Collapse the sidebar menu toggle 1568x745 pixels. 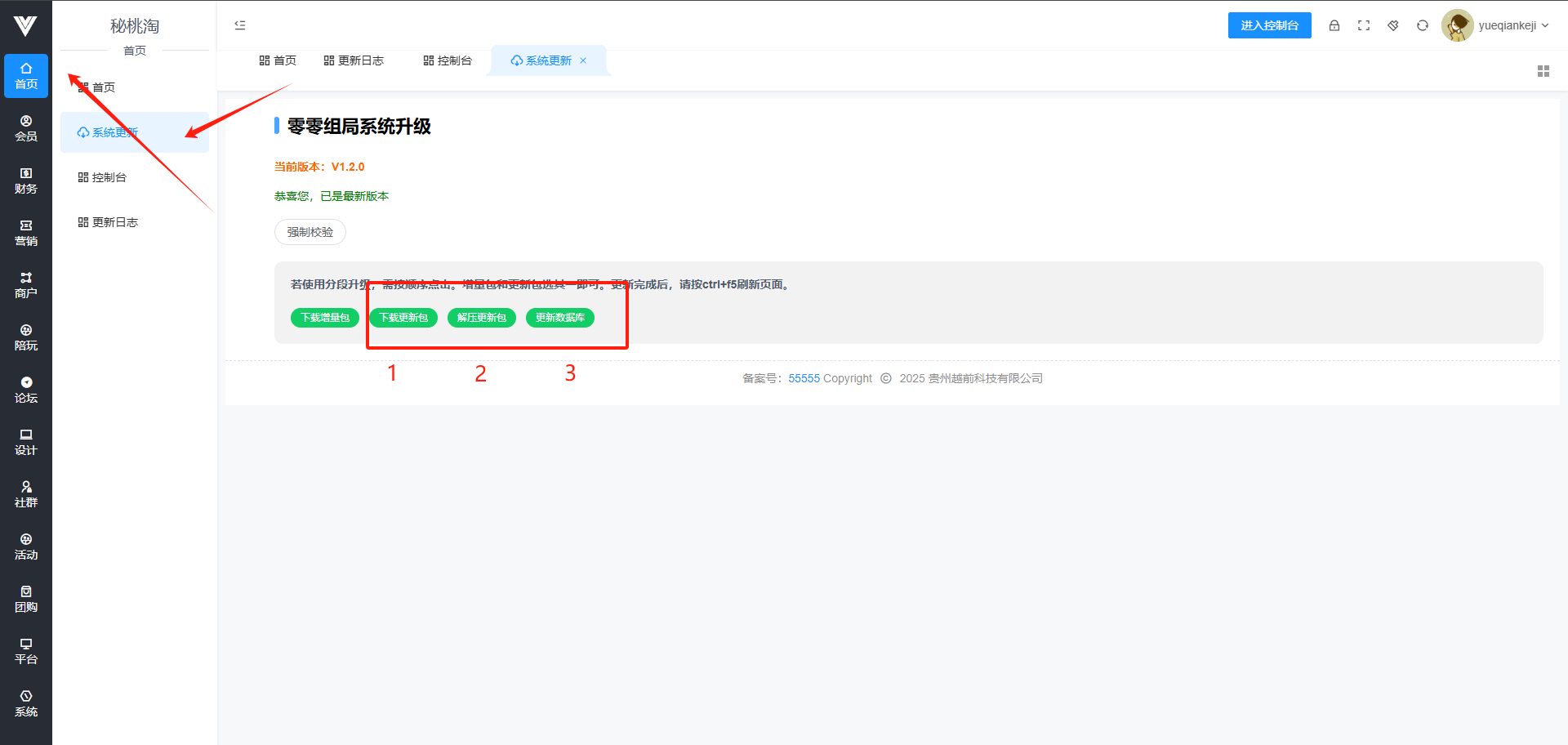pyautogui.click(x=240, y=25)
